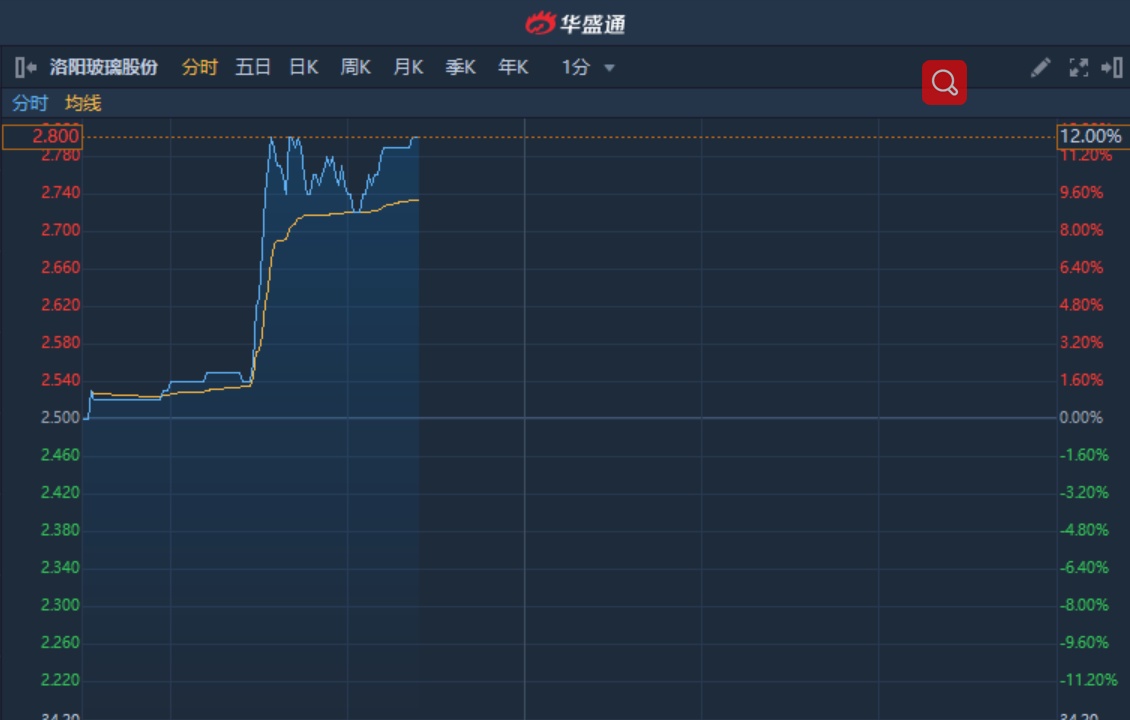The width and height of the screenshot is (1130, 720).
Task: Select the pencil drawing tool
Action: click(x=1040, y=67)
